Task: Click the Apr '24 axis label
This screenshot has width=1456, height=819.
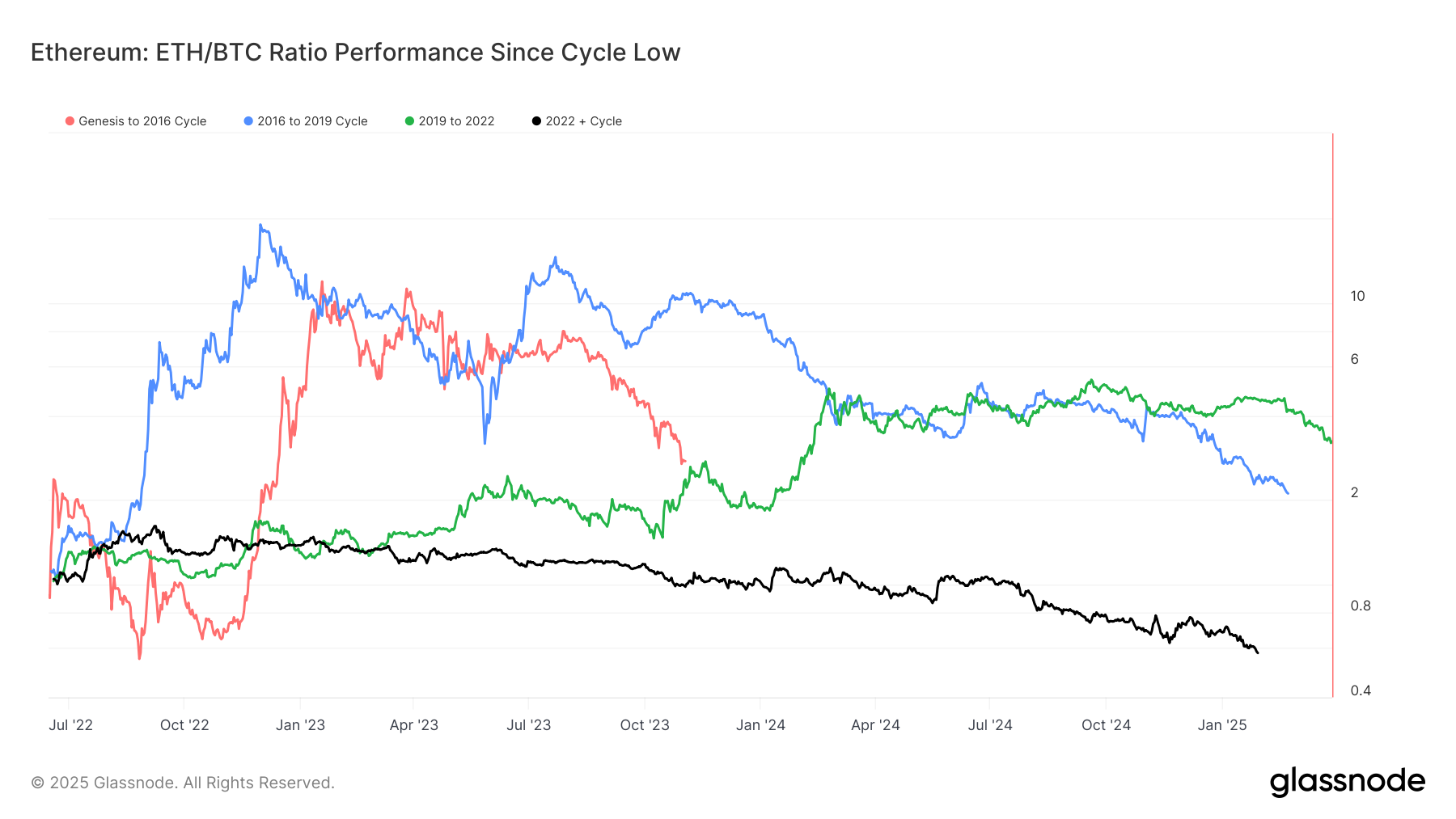Action: click(875, 725)
